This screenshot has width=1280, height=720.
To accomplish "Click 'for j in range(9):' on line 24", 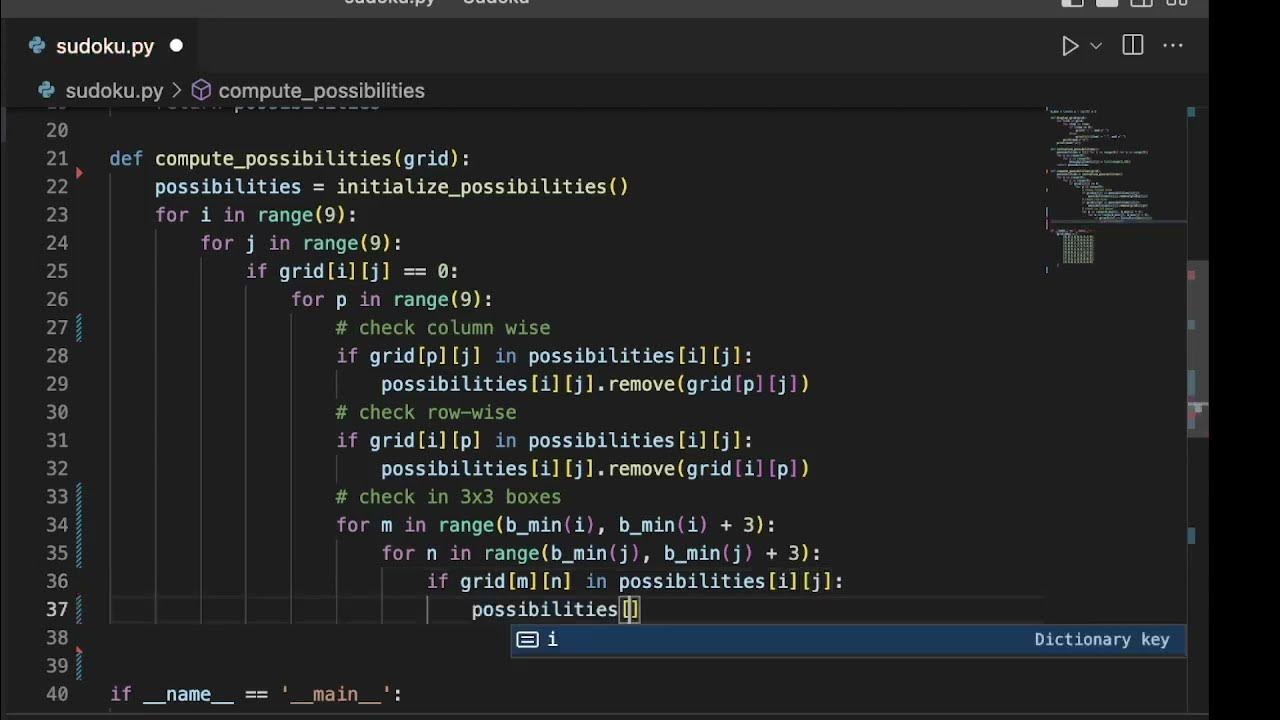I will pyautogui.click(x=301, y=243).
